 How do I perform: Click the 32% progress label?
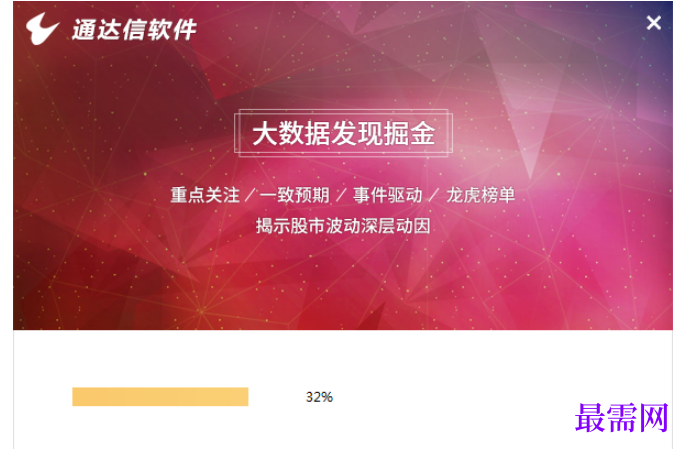319,397
